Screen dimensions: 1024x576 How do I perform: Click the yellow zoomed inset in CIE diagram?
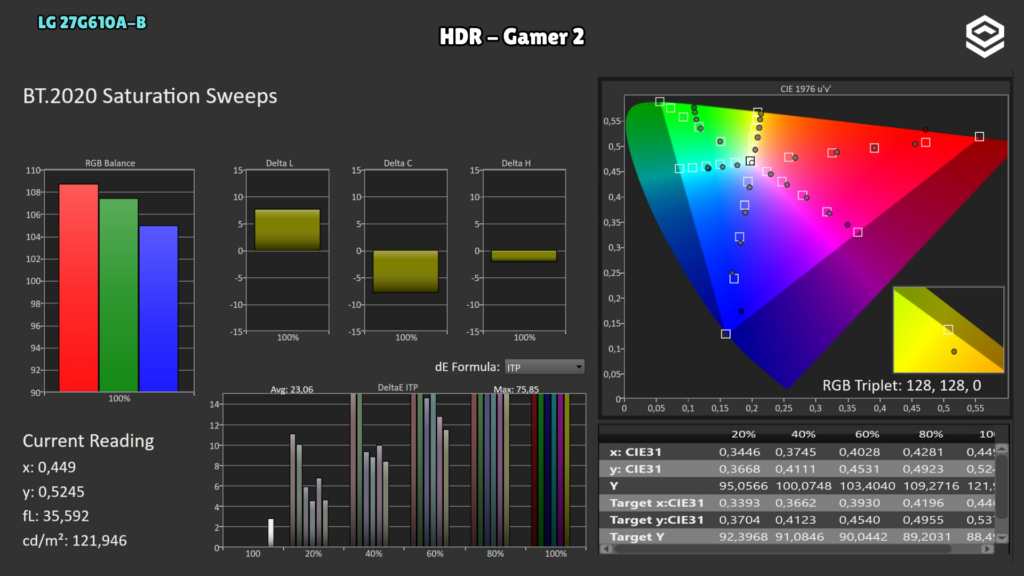click(x=948, y=330)
